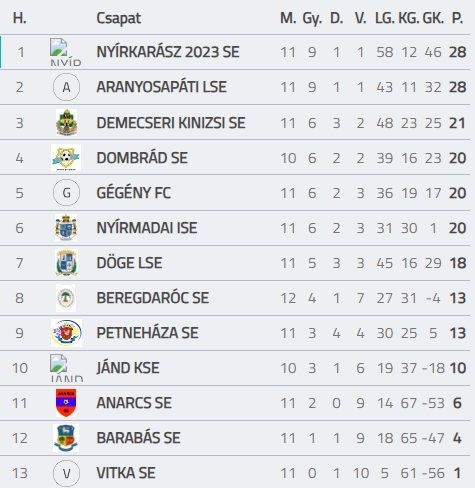
Task: Click the Beregdaróc SE tree emblem
Action: tap(66, 297)
